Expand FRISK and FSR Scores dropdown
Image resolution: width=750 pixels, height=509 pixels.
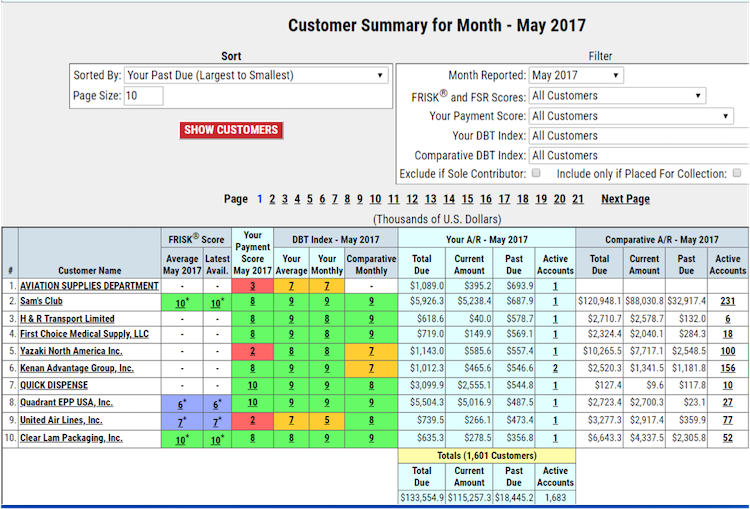click(617, 96)
